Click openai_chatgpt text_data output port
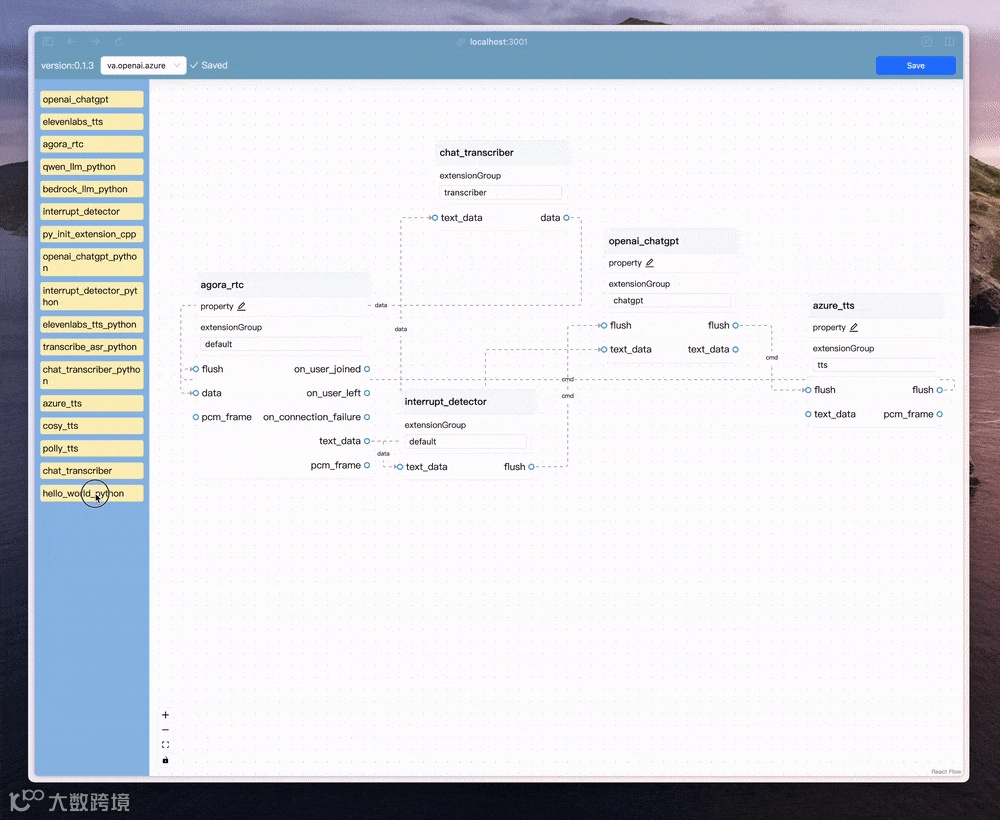This screenshot has width=1000, height=820. [735, 349]
